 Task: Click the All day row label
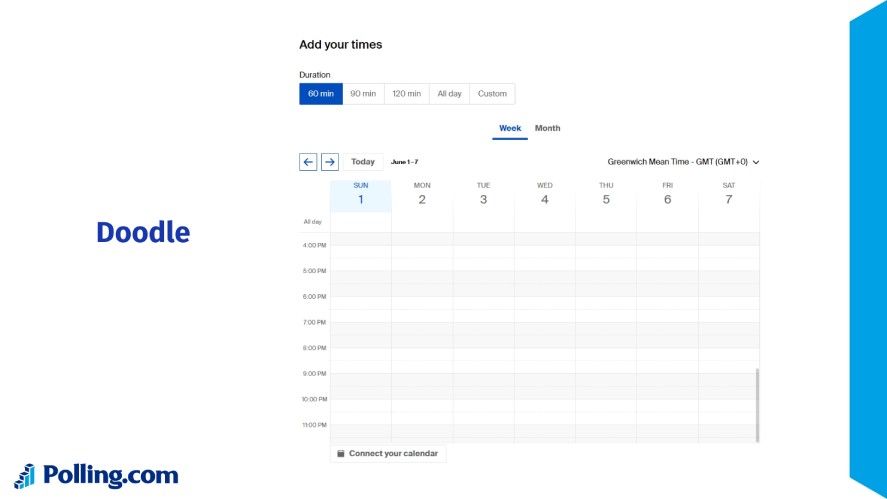[x=313, y=222]
